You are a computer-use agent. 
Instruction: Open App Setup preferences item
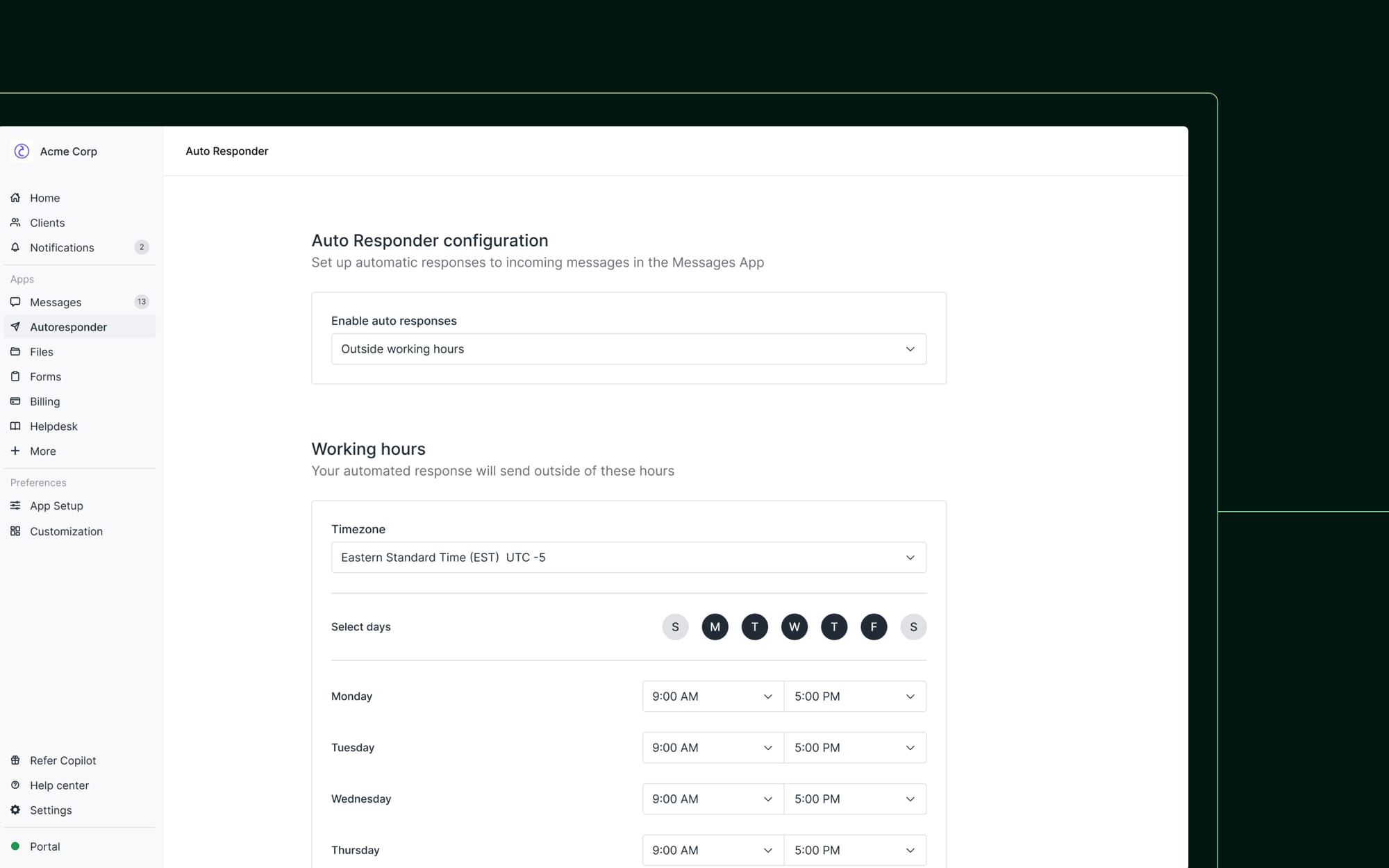(56, 506)
